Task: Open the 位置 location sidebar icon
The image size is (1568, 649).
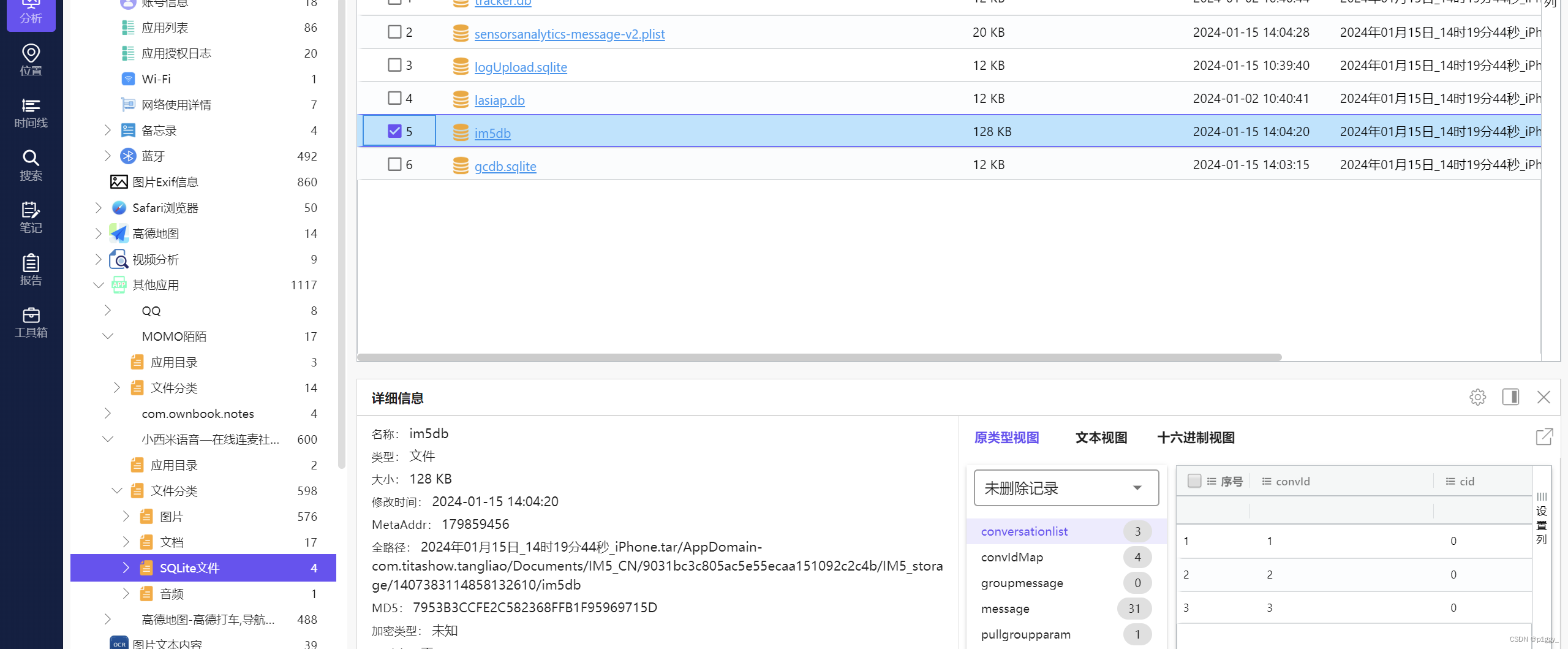Action: [x=31, y=60]
